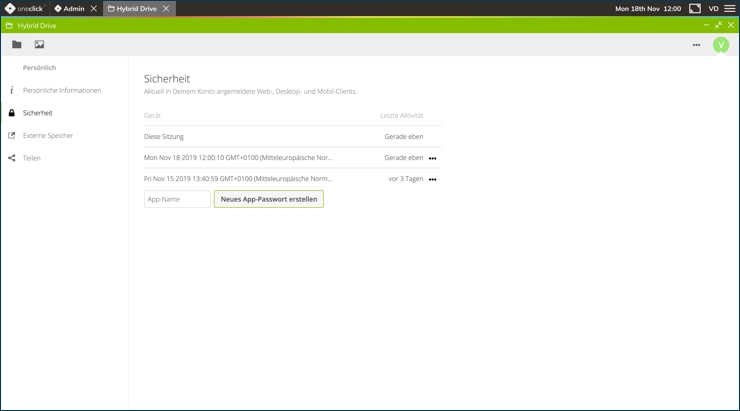
Task: Click Neues App-Passwort erstellen button
Action: coord(268,199)
